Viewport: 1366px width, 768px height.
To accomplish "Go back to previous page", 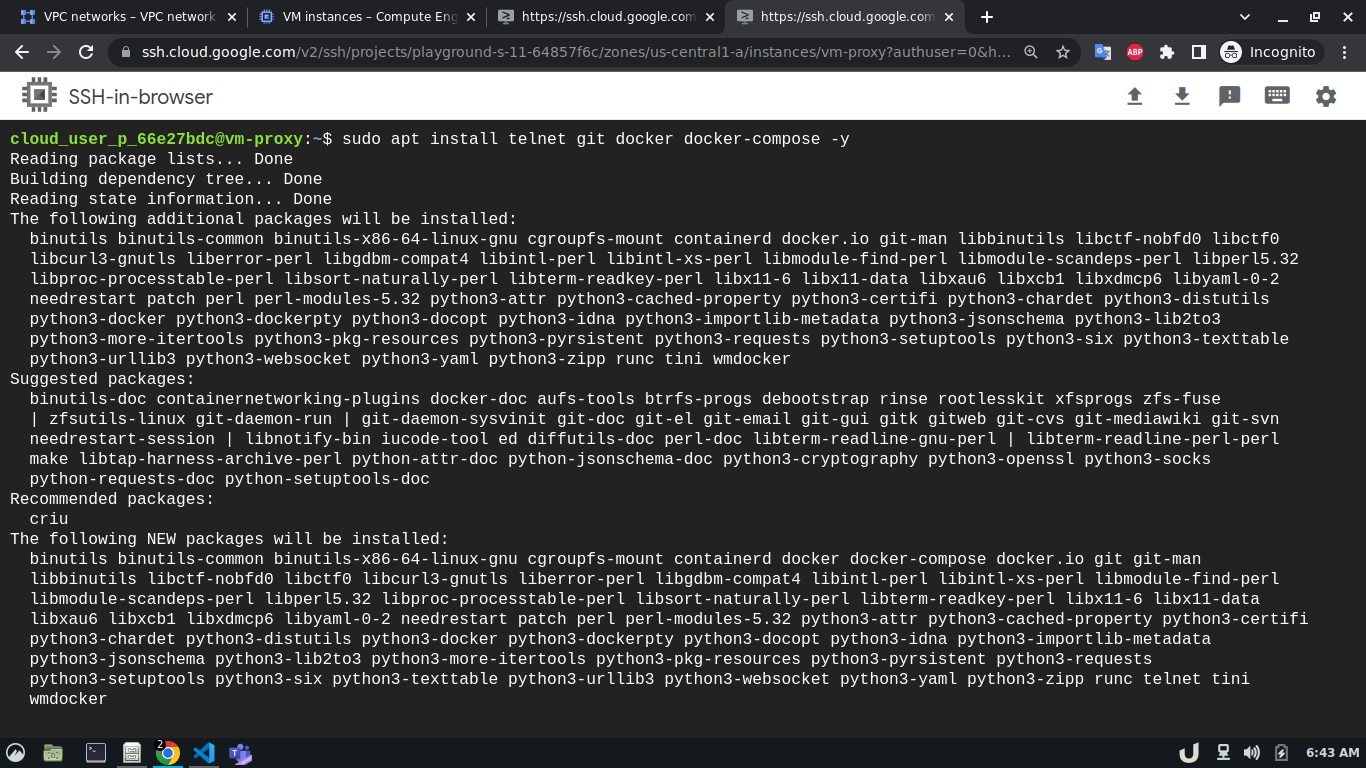I will (x=22, y=52).
